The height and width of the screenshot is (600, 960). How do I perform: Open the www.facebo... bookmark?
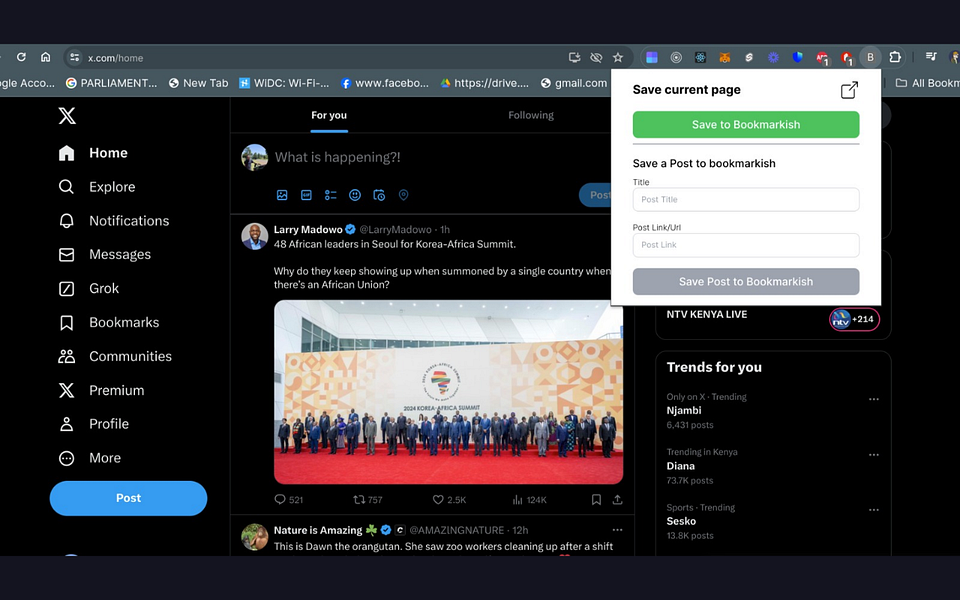[384, 83]
